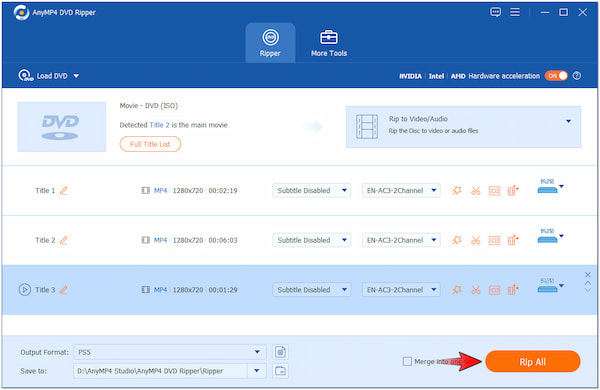The width and height of the screenshot is (600, 390).
Task: Choose Title 1 output format profile
Action: tap(551, 186)
